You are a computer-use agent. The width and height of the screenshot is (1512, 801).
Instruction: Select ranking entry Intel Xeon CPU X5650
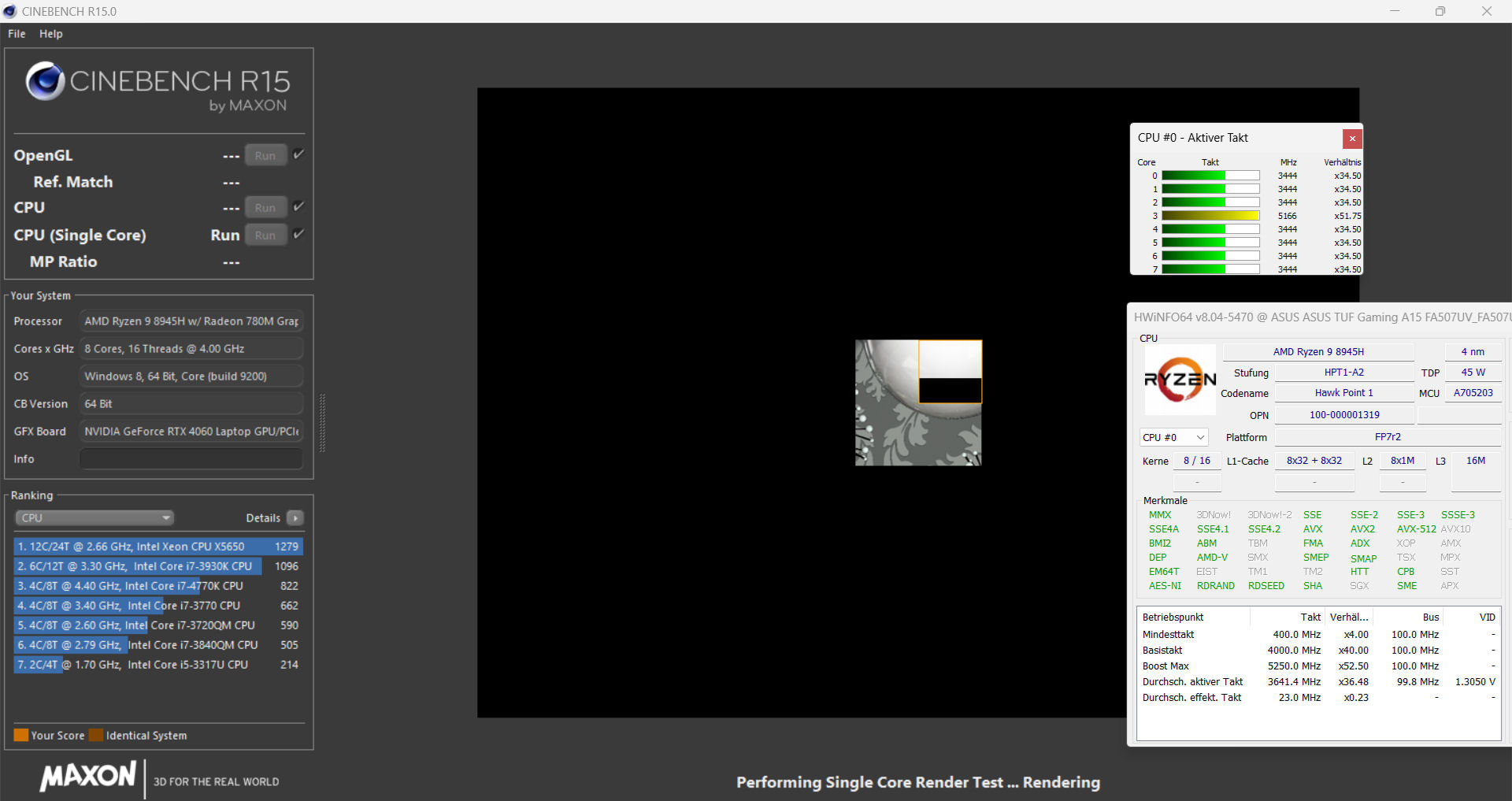[157, 547]
